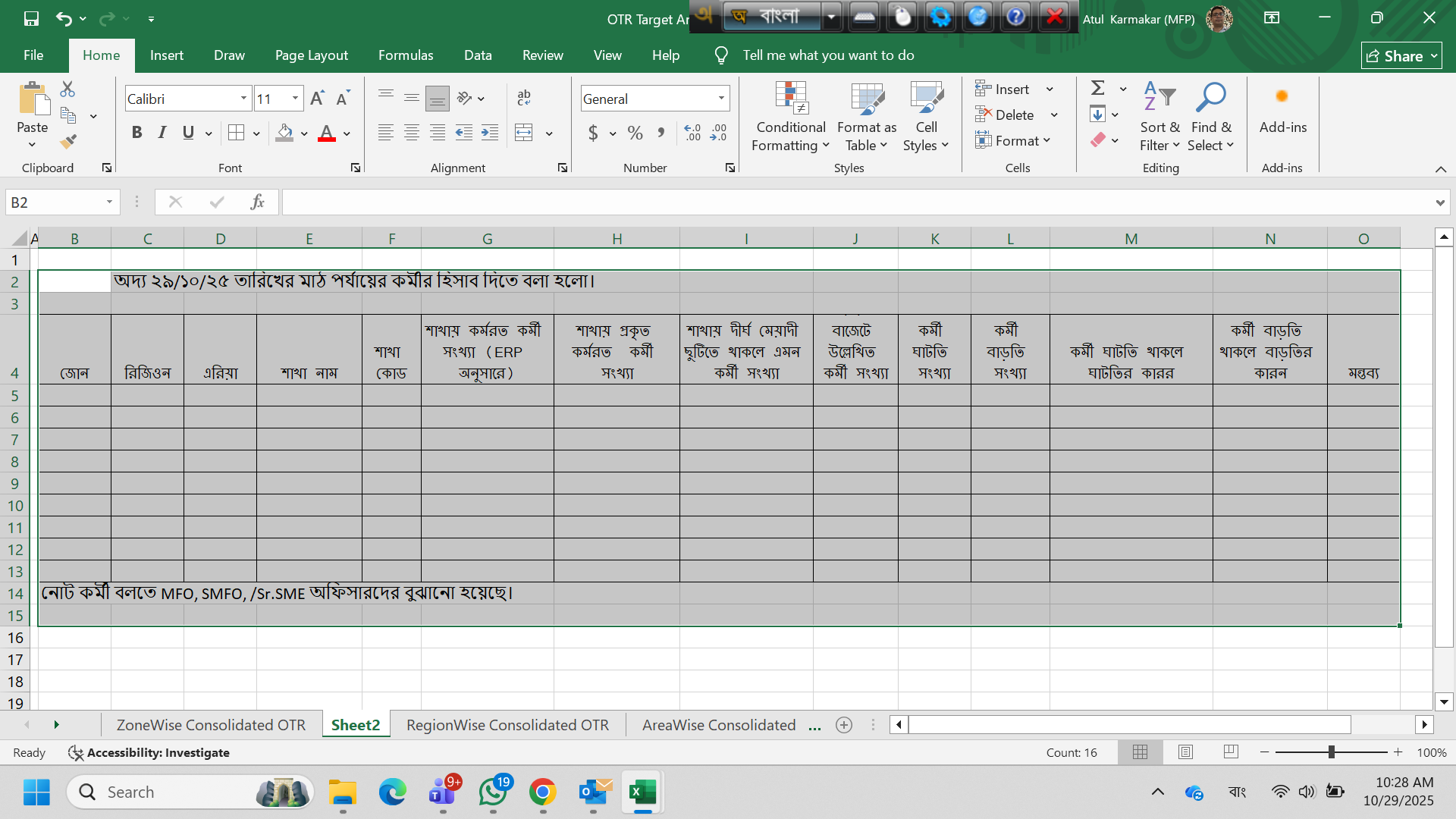1456x819 pixels.
Task: Click the Name Box showing B2
Action: click(x=55, y=202)
